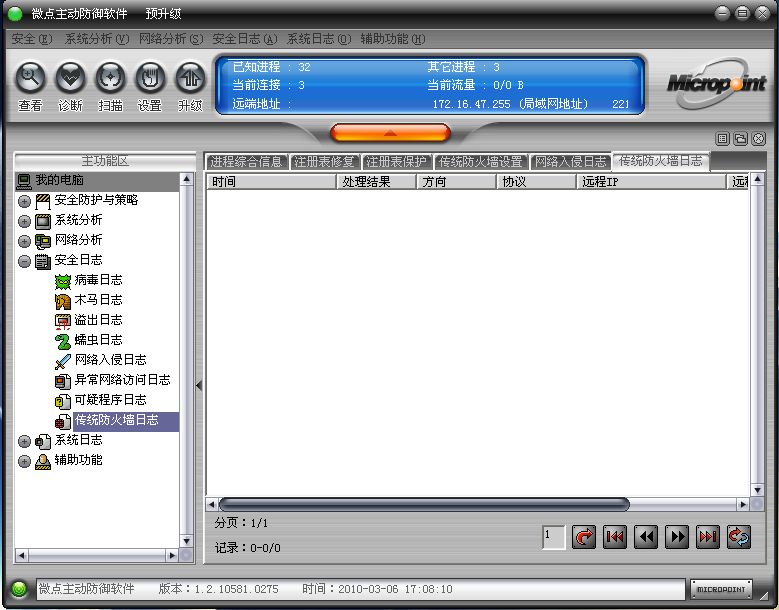Jump to last page of log
The image size is (779, 610).
[x=707, y=537]
